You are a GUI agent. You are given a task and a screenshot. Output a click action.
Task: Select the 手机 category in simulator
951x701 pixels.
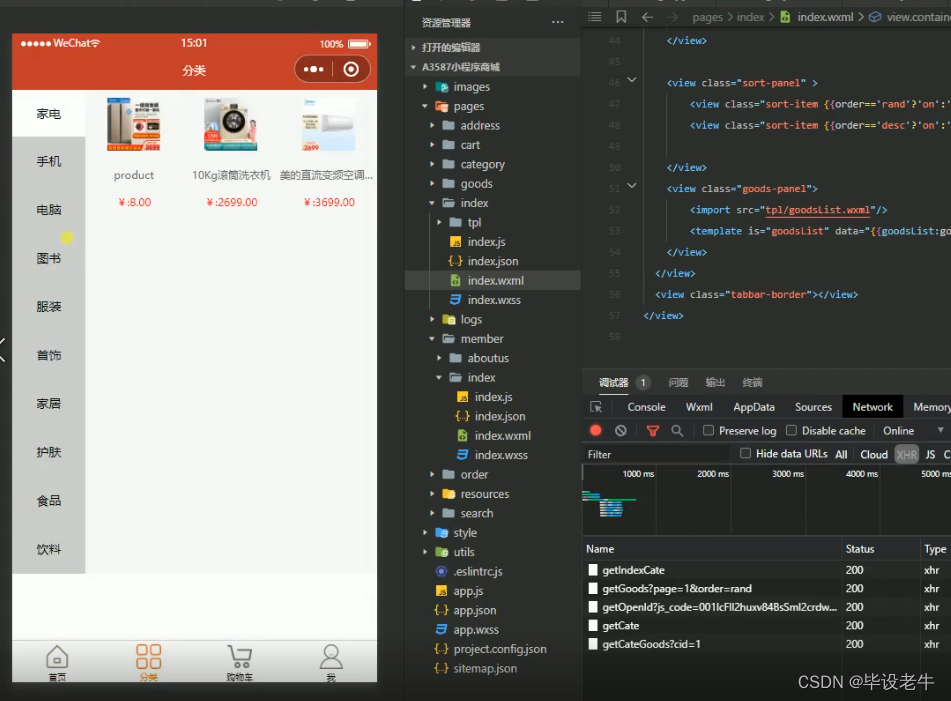pyautogui.click(x=49, y=161)
